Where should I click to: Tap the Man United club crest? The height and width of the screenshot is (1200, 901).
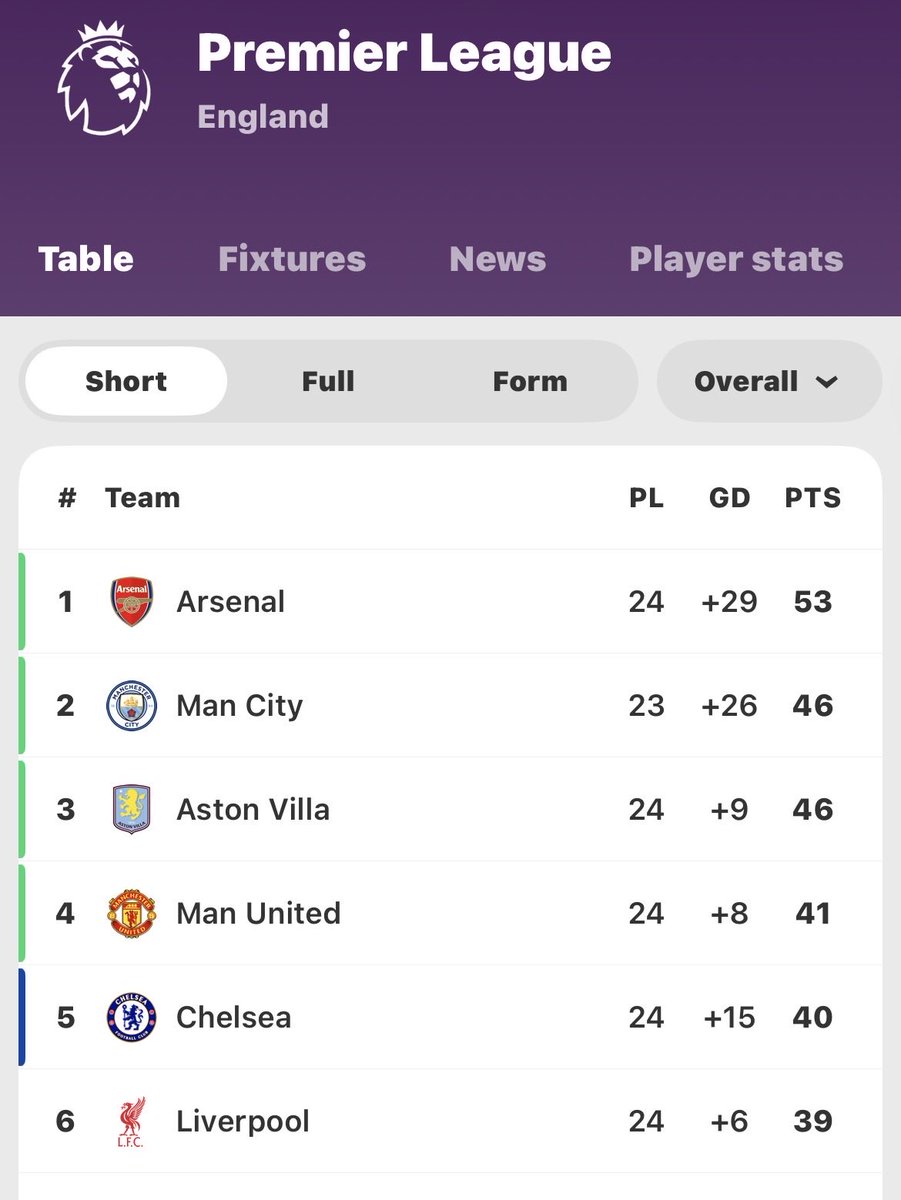click(131, 914)
